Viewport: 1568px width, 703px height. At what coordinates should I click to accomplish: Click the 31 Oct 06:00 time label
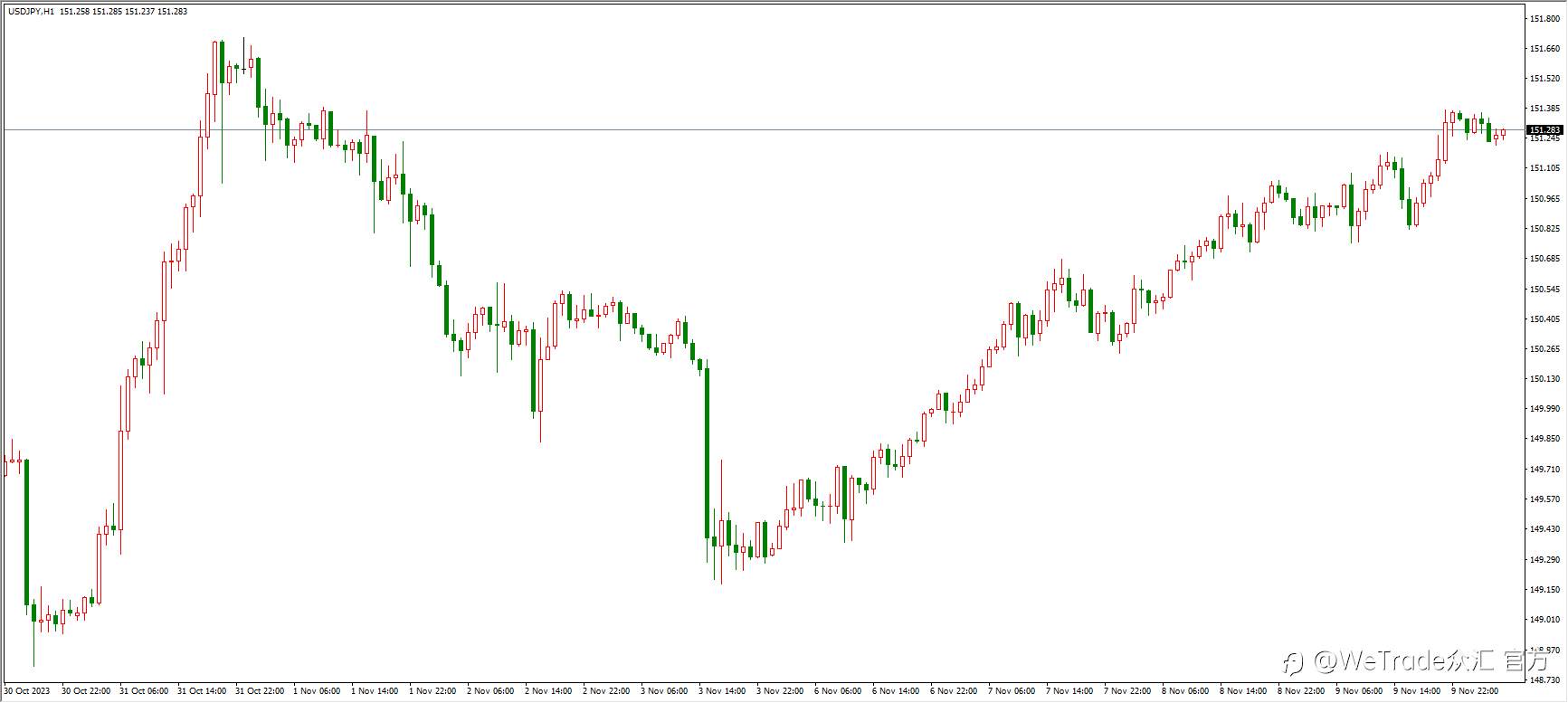click(143, 691)
